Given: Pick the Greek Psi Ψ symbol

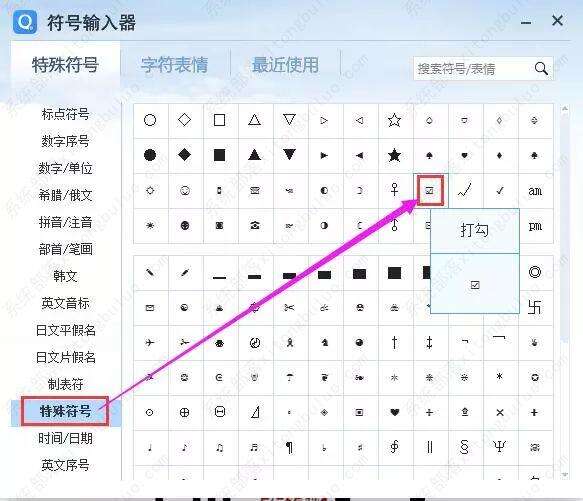Looking at the screenshot, I should click(x=499, y=447).
